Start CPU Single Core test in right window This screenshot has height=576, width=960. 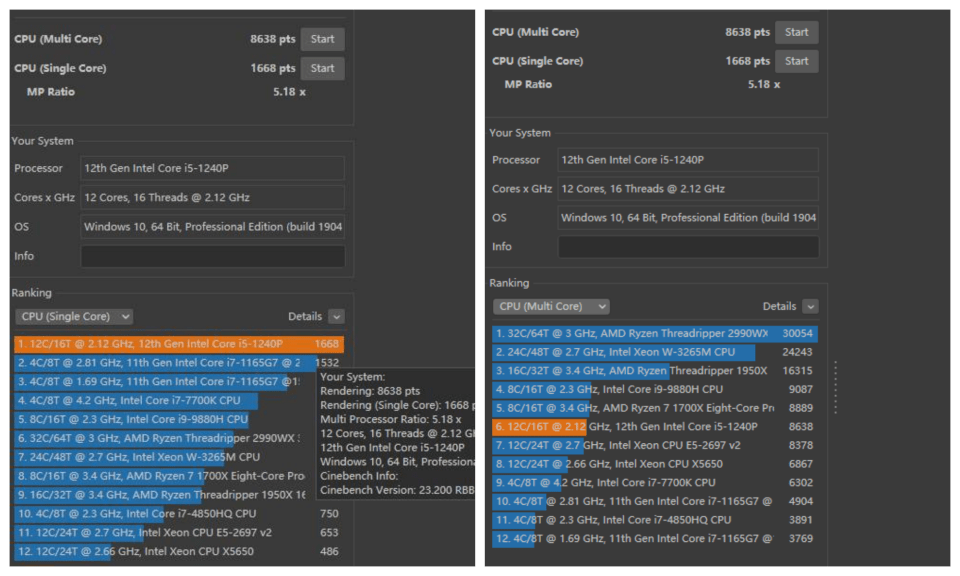point(797,61)
